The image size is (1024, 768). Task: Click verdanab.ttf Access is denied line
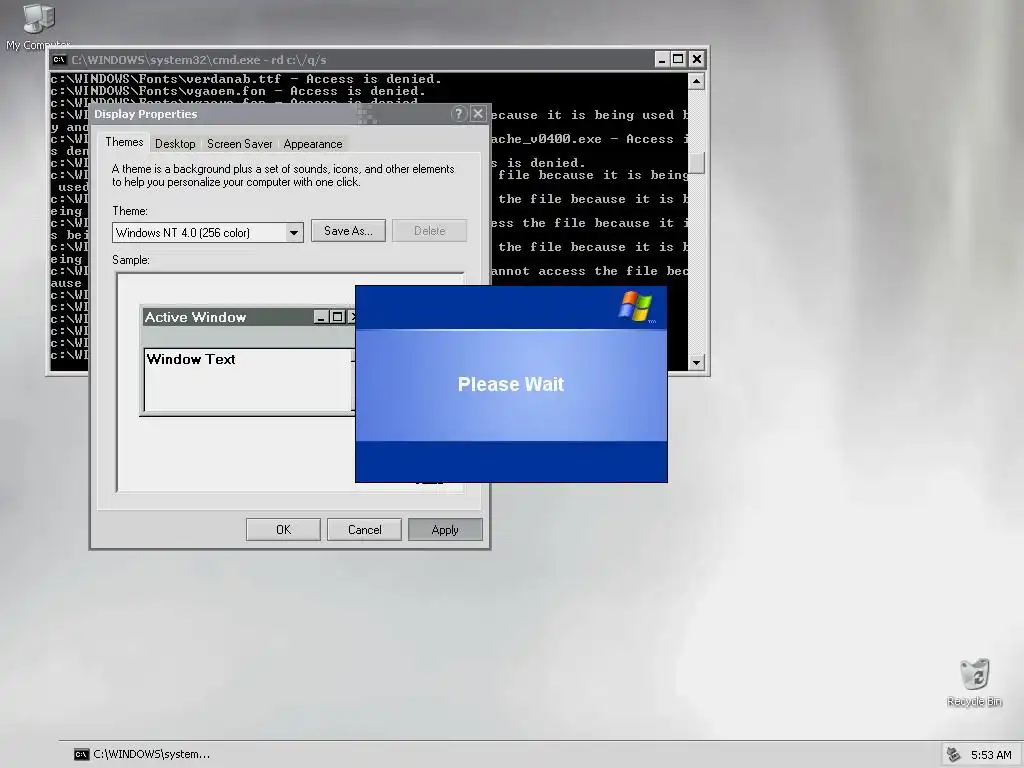(246, 79)
